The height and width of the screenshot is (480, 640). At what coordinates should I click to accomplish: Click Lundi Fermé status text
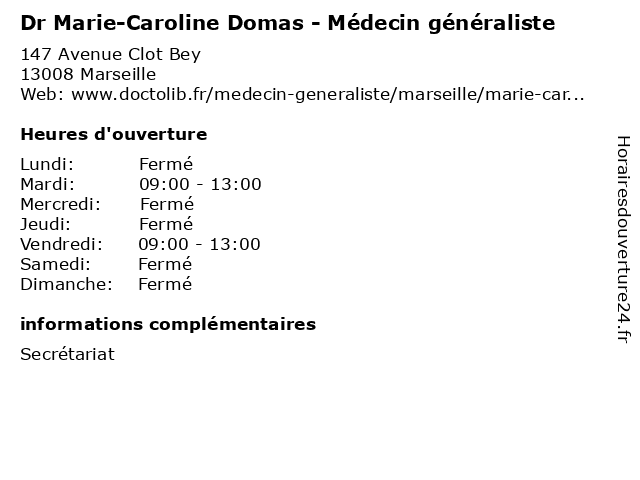(166, 164)
